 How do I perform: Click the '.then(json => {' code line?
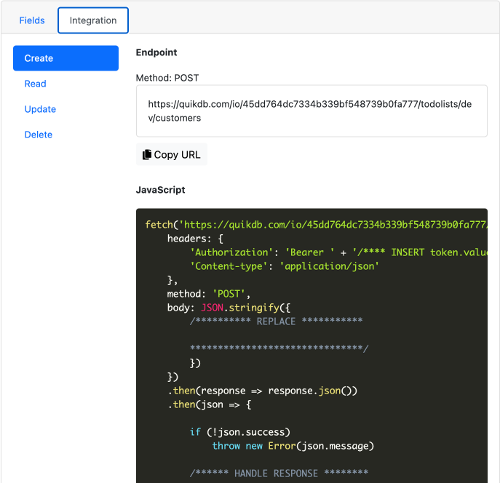coord(209,405)
